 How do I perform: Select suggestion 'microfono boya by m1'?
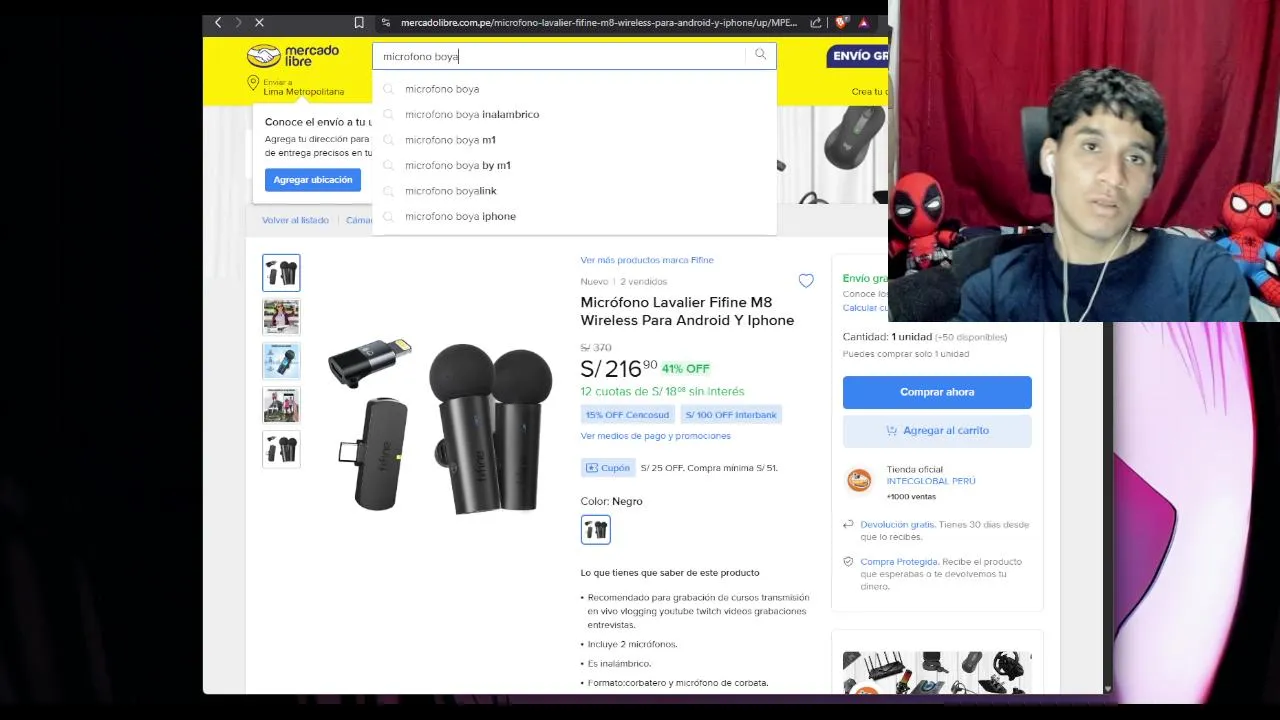pyautogui.click(x=574, y=165)
